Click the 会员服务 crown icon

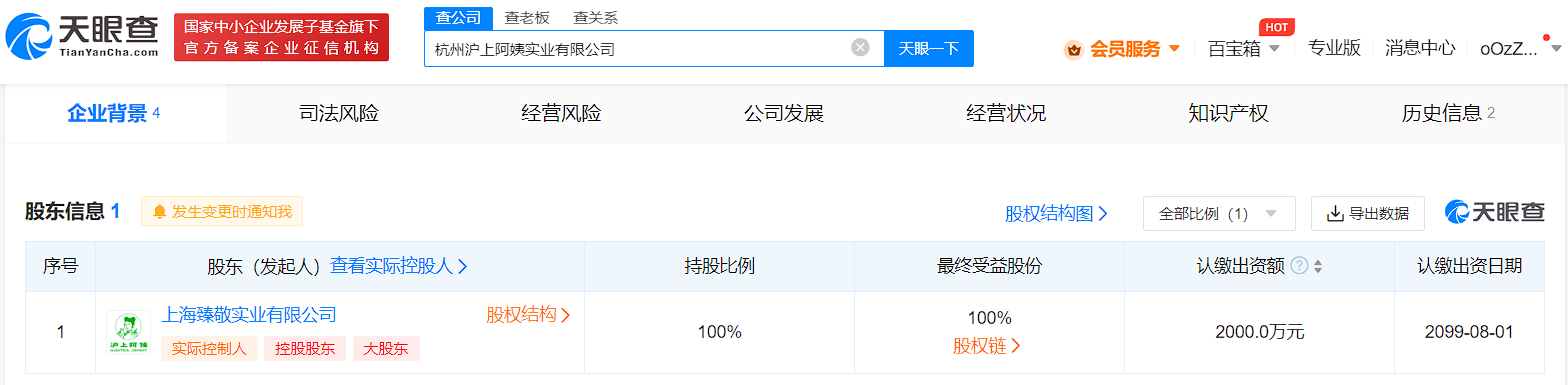pyautogui.click(x=1074, y=49)
